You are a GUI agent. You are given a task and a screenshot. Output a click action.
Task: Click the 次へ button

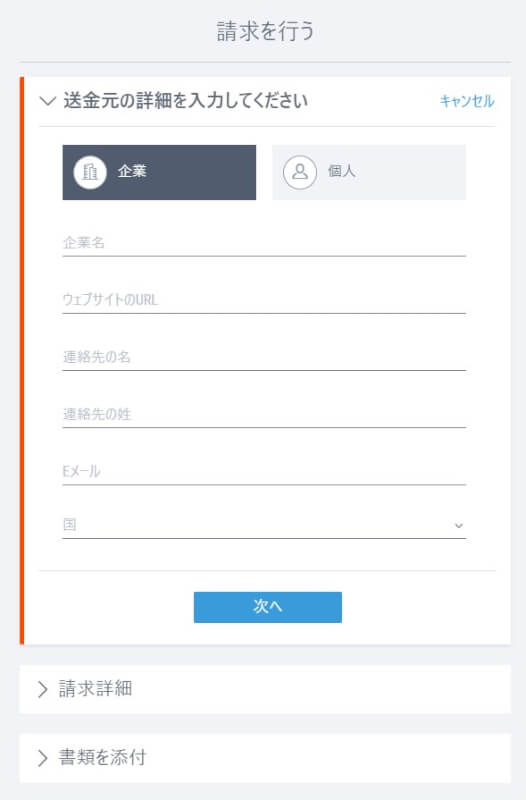pyautogui.click(x=268, y=607)
